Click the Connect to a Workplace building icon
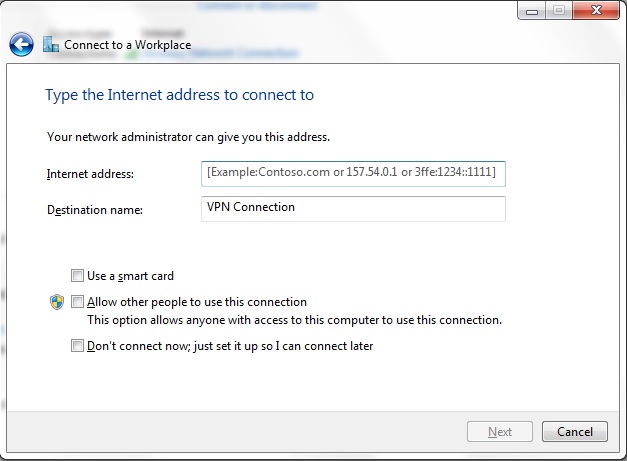Screen dimensions: 627x461 pyautogui.click(x=51, y=44)
